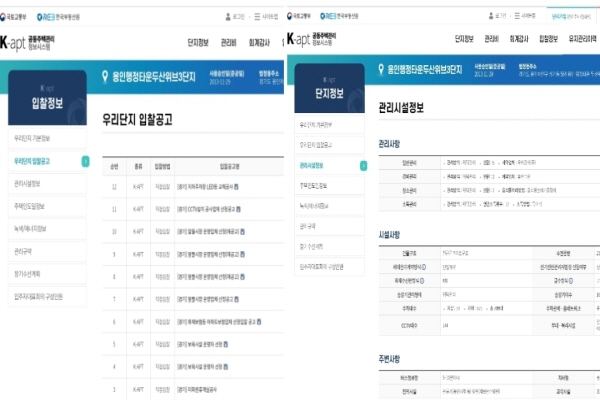Click 입찰공고명 column header in bid table
Screen dimensions: 600x400
pyautogui.click(x=230, y=167)
